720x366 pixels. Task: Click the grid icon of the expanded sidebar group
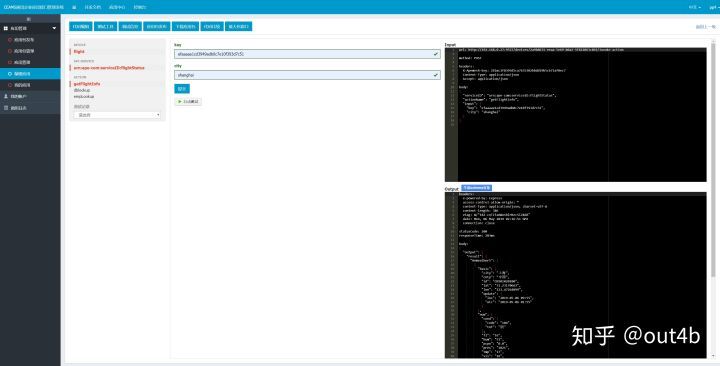coord(6,28)
